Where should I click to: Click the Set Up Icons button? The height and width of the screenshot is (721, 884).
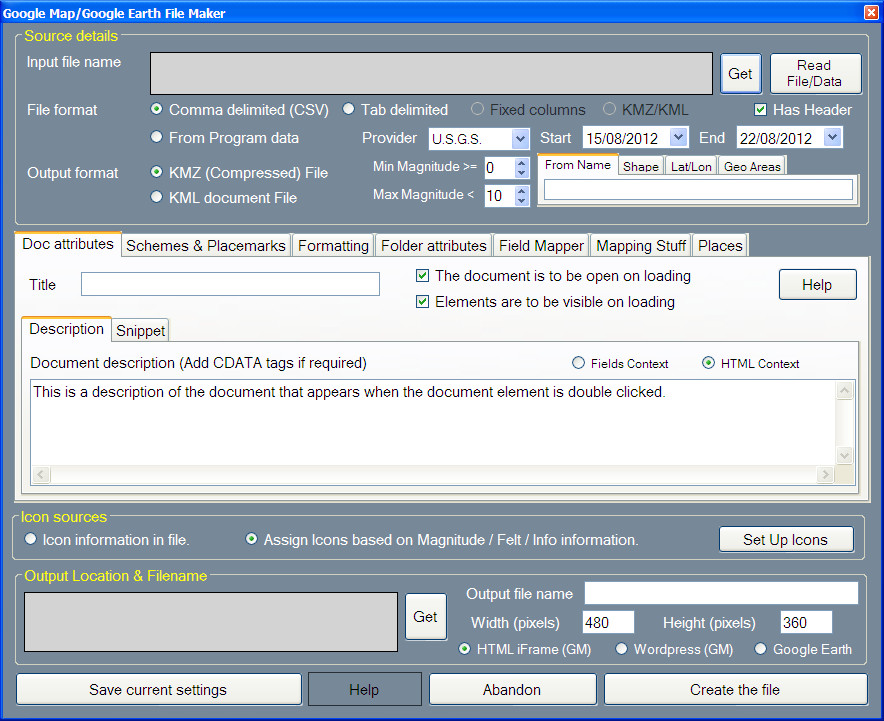[785, 540]
